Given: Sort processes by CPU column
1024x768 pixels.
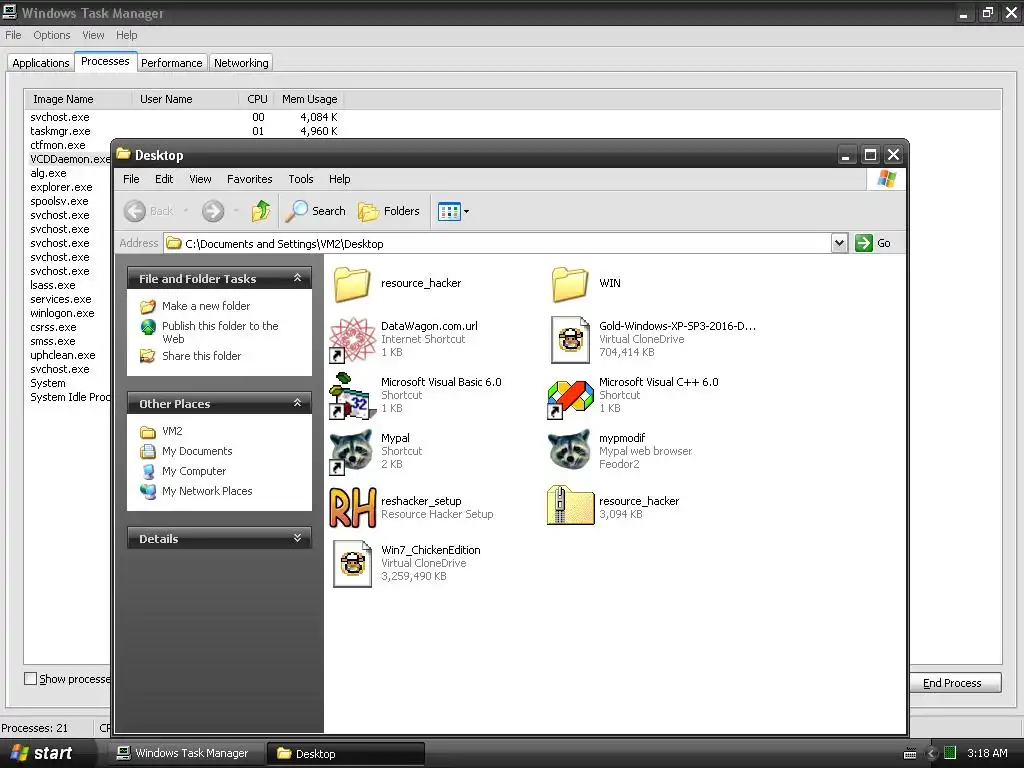Looking at the screenshot, I should (x=257, y=99).
